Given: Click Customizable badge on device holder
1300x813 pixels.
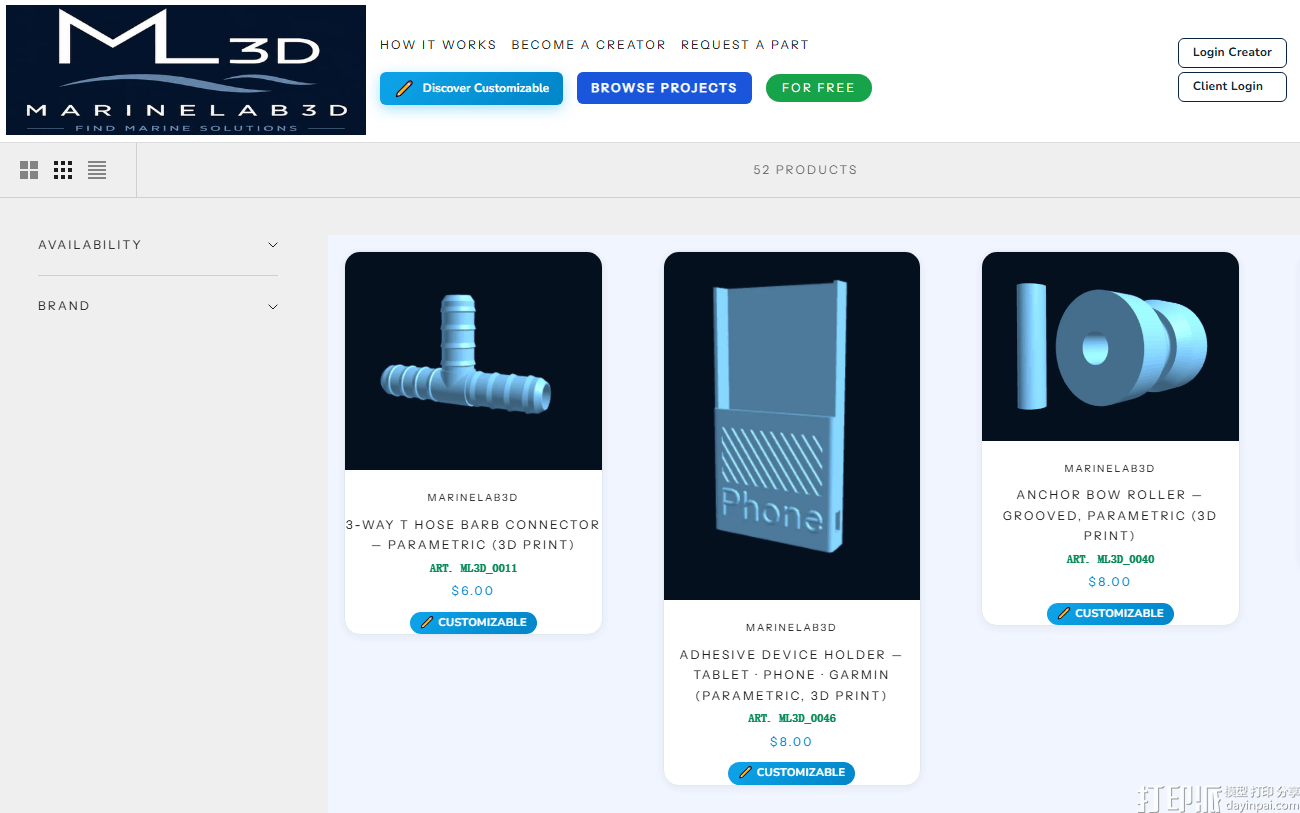Looking at the screenshot, I should pos(791,772).
